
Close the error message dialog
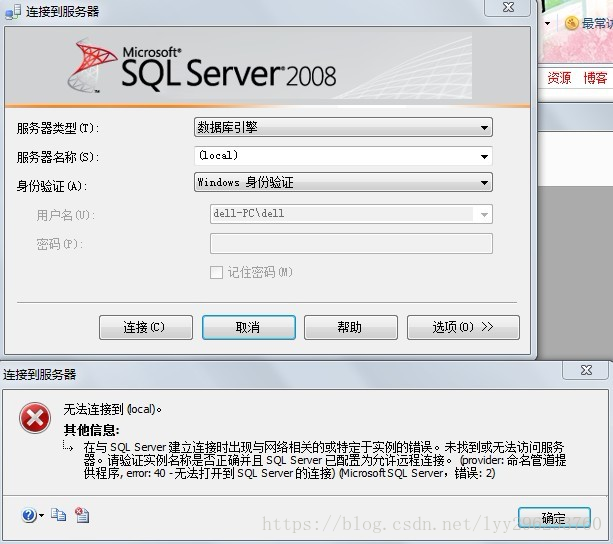click(x=585, y=370)
